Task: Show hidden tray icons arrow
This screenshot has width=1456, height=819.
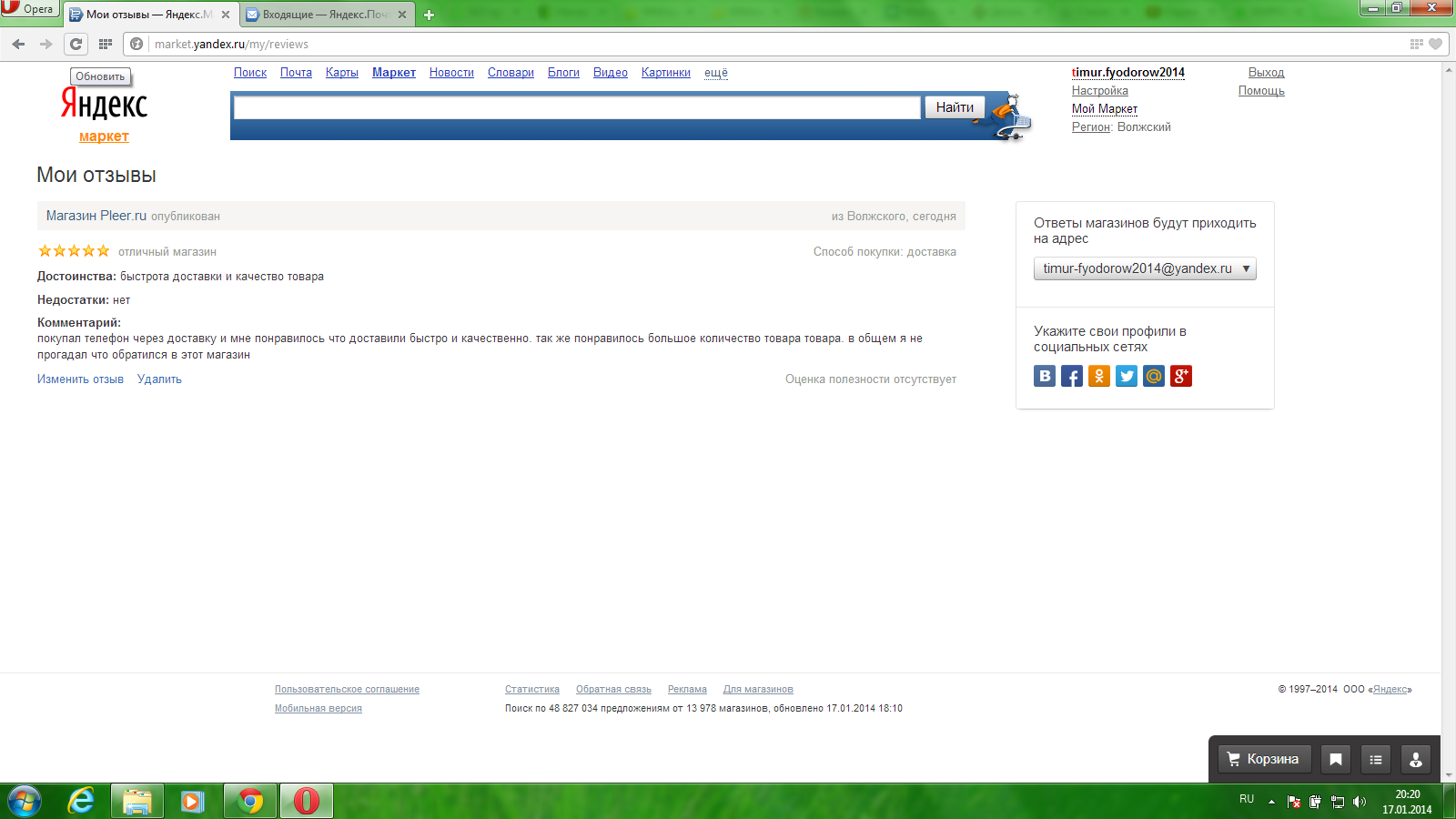Action: pyautogui.click(x=1271, y=802)
